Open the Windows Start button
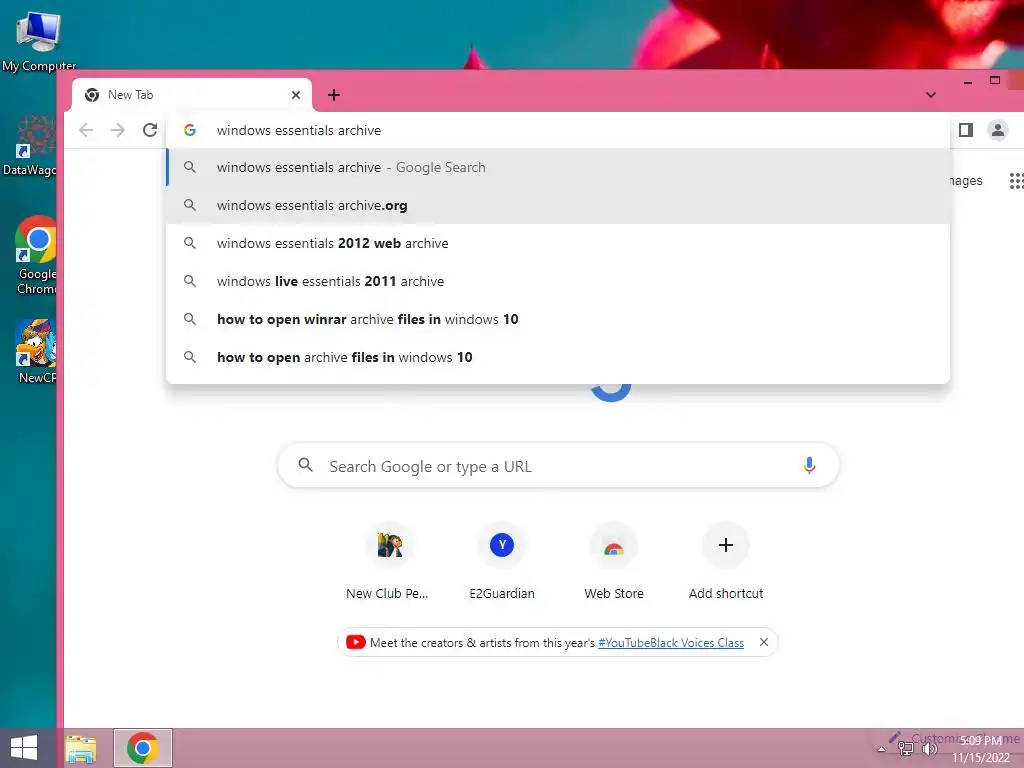 [24, 748]
